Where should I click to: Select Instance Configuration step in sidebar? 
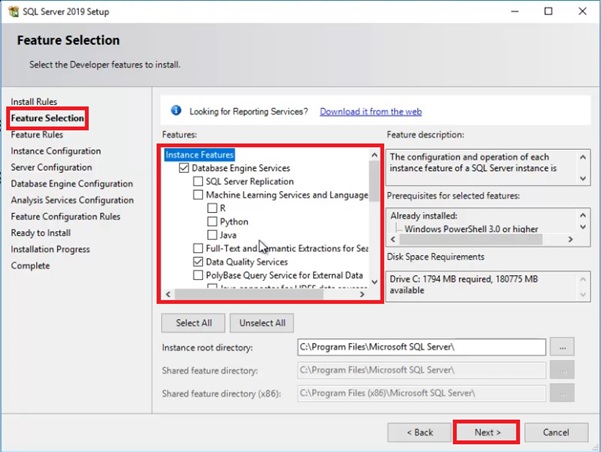pyautogui.click(x=56, y=151)
